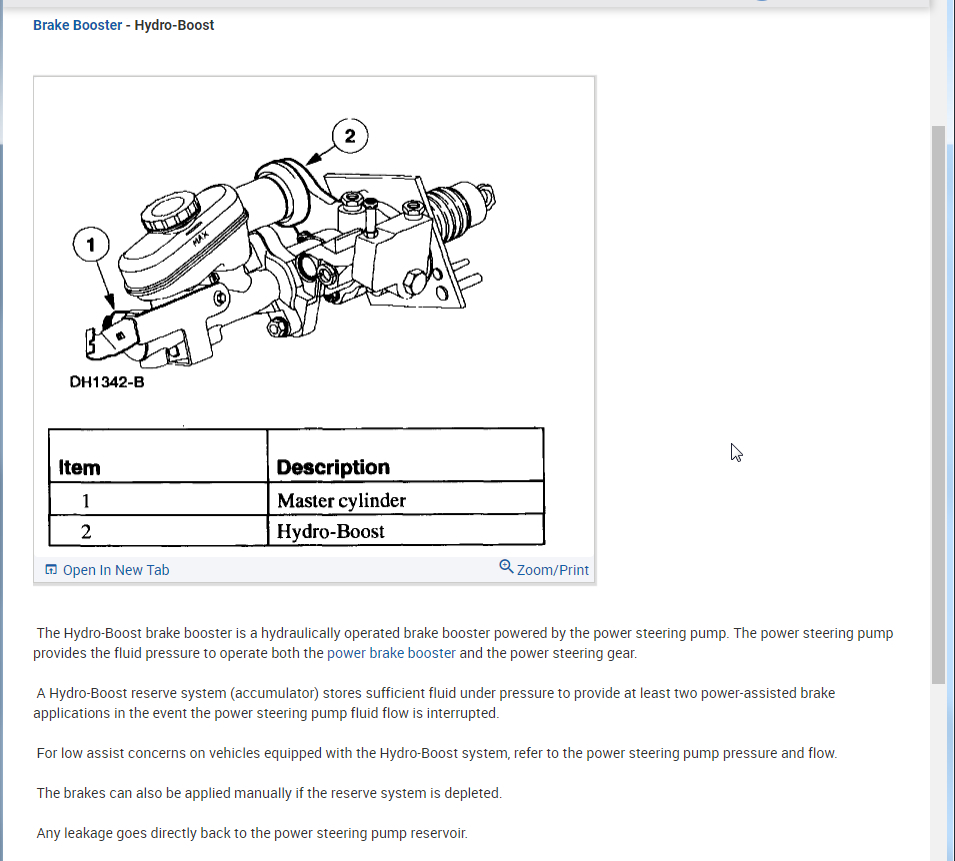Open diagram via Open In New Tab text
This screenshot has width=955, height=861.
[116, 570]
